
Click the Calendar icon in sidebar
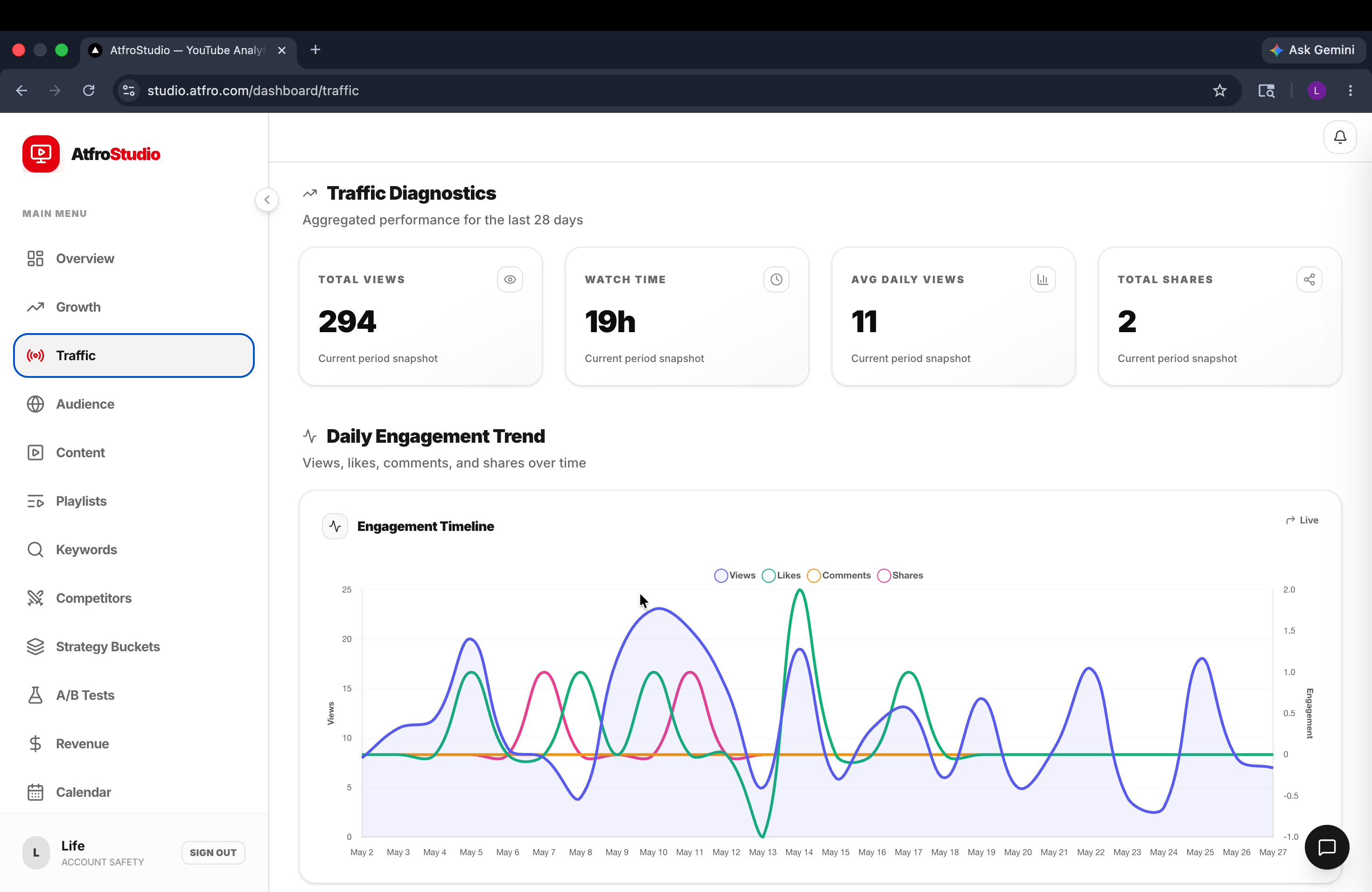[35, 792]
